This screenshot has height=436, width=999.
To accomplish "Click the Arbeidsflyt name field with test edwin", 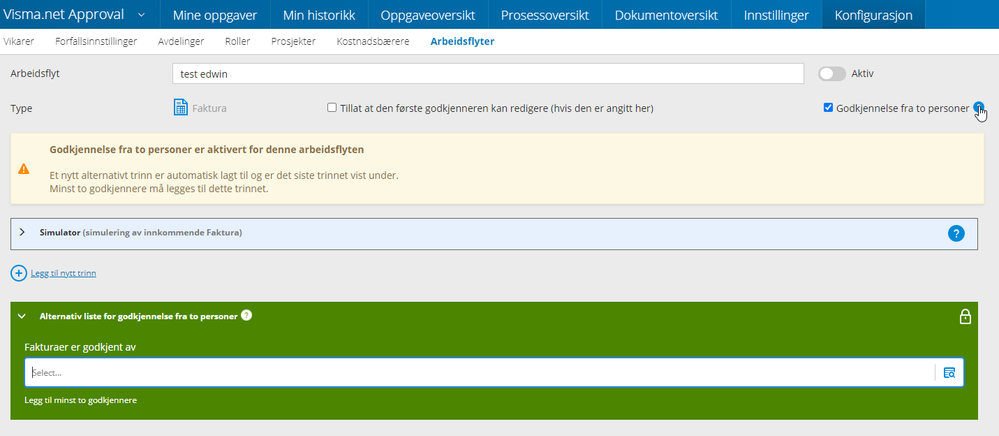I will point(487,74).
